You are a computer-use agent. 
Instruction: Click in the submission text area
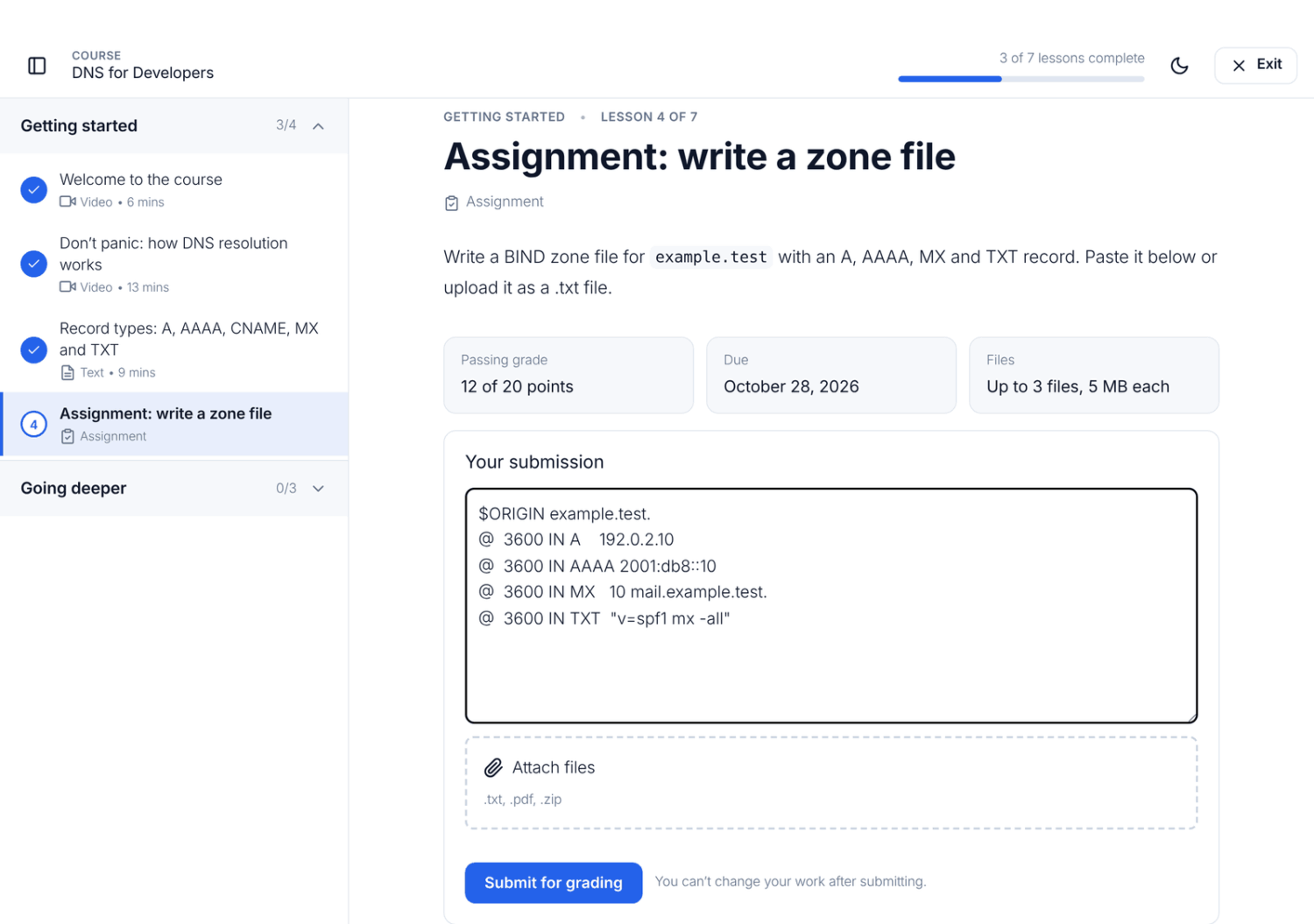[x=831, y=606]
